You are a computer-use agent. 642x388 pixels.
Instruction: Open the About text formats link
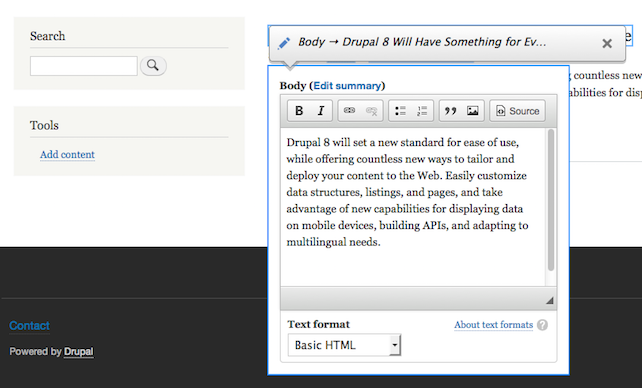pyautogui.click(x=493, y=325)
